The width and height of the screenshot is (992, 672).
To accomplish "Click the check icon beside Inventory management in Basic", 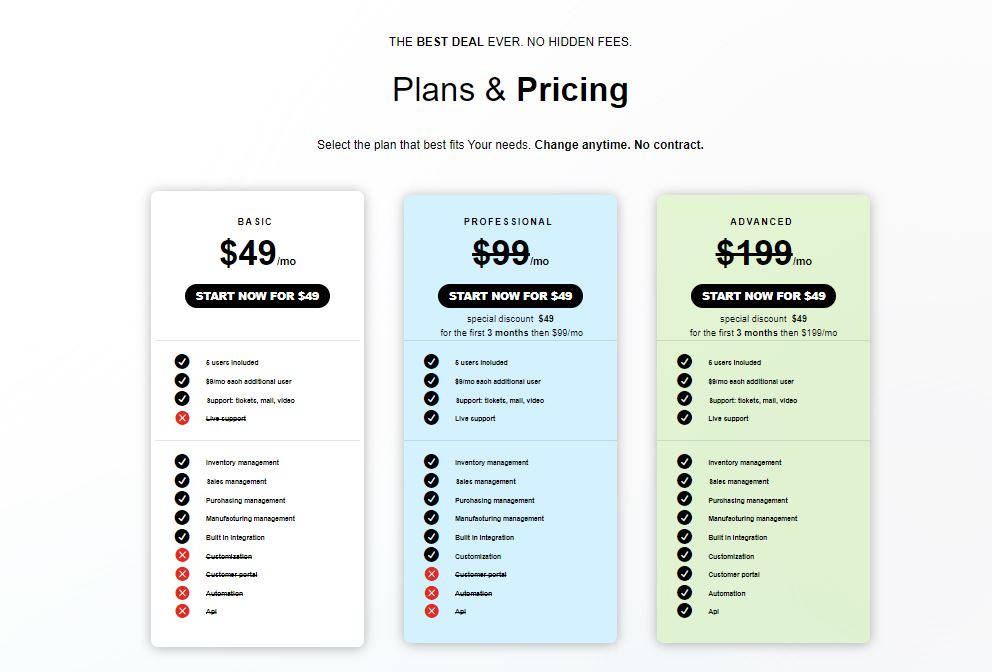I will (x=182, y=461).
